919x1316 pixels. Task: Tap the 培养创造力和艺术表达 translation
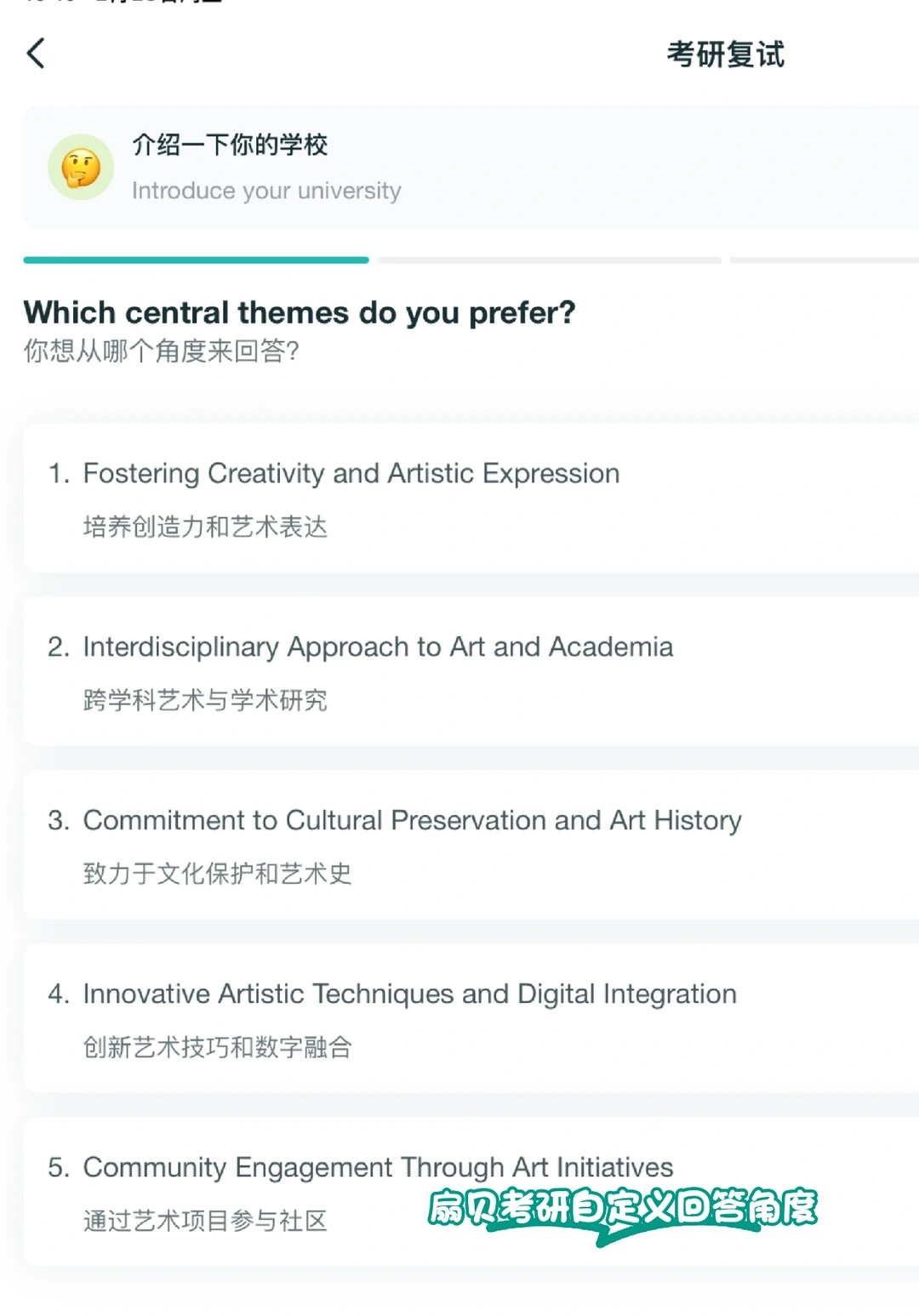[x=205, y=527]
